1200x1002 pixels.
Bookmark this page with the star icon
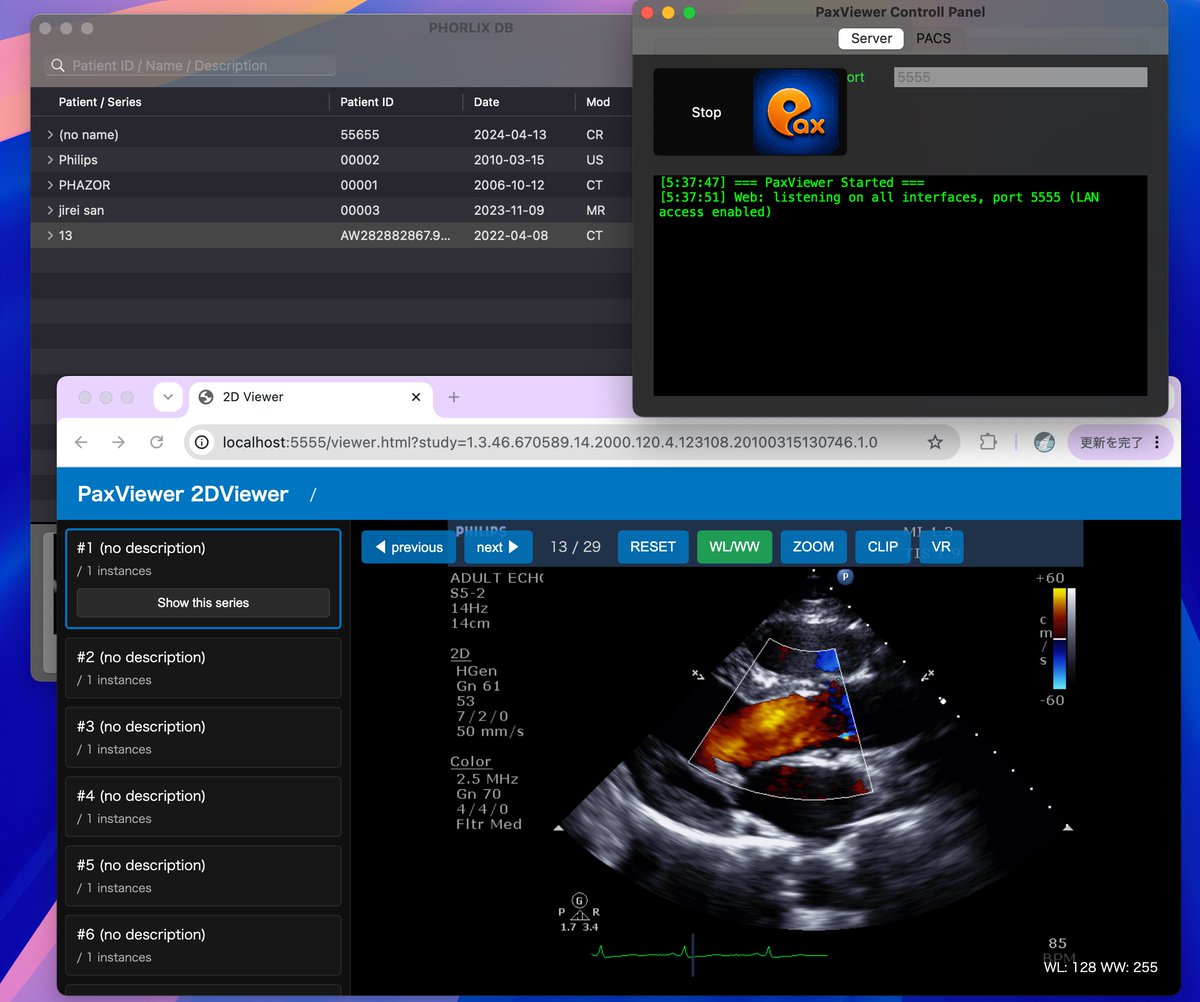tap(935, 442)
